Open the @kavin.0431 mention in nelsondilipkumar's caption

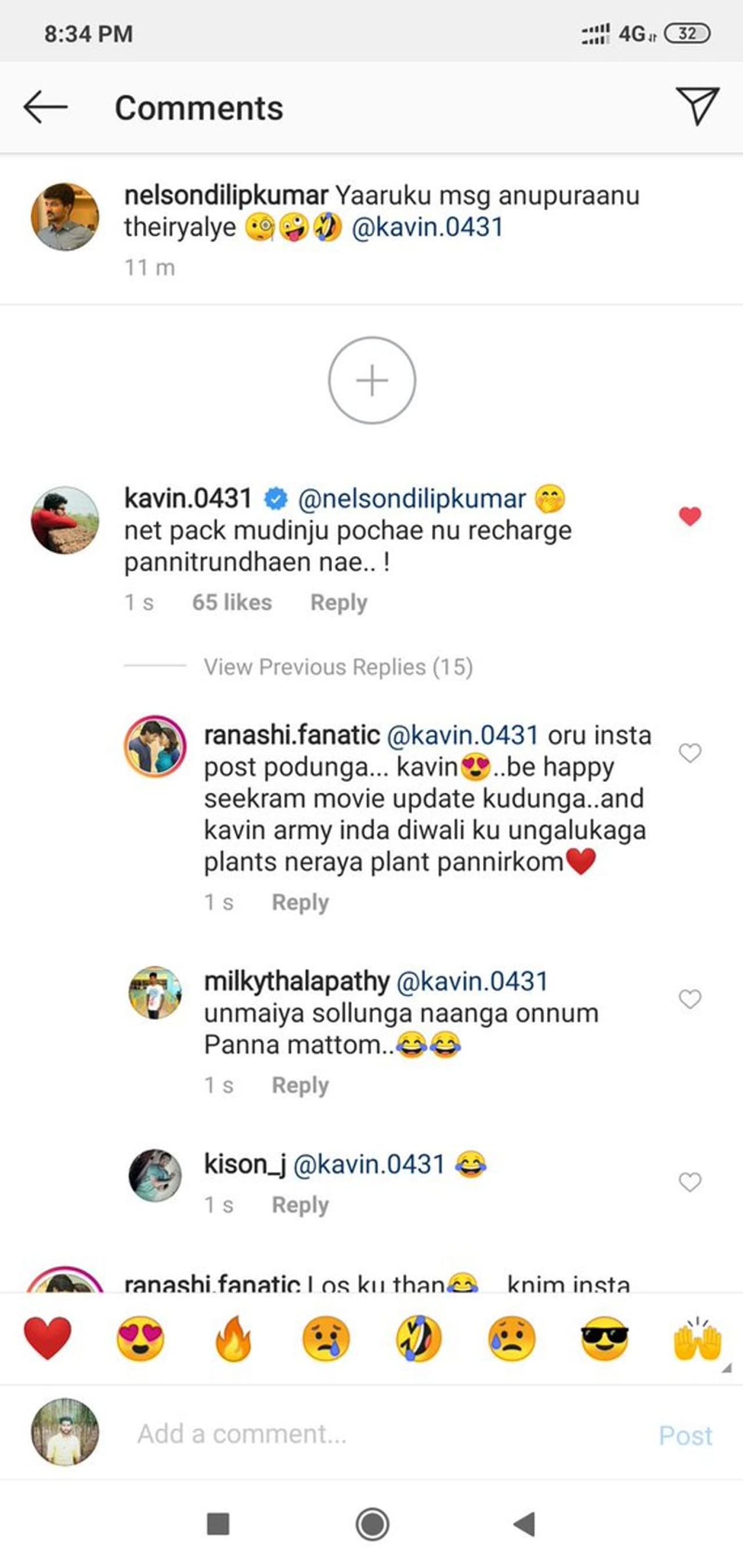428,227
